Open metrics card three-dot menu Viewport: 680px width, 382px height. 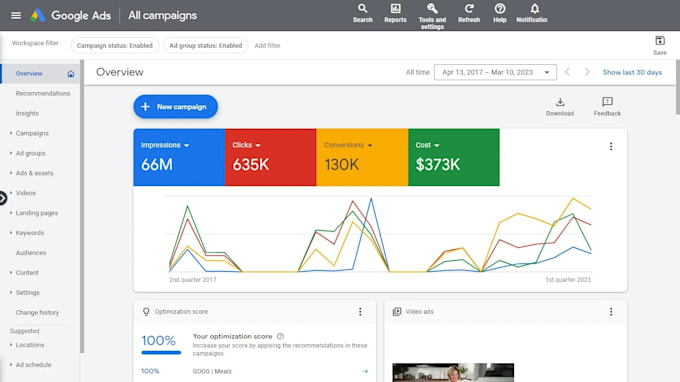coord(611,147)
